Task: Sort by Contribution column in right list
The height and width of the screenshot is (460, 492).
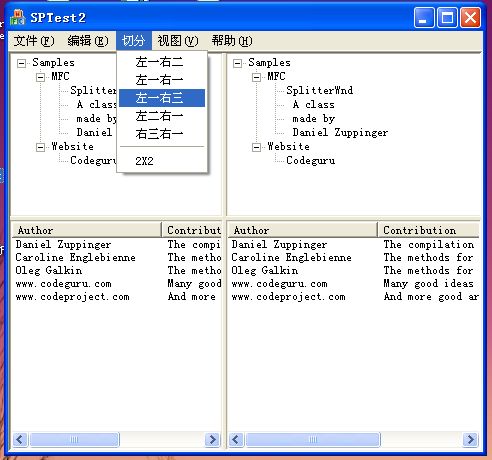Action: 428,230
